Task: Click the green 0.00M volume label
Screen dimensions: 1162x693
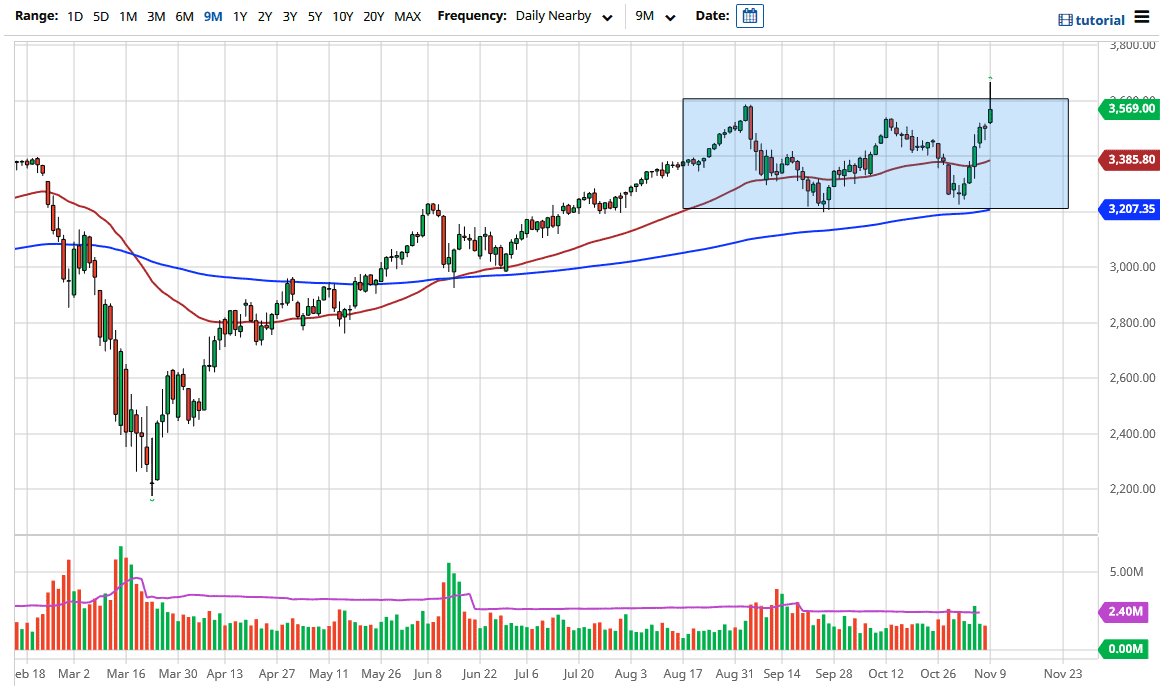Action: pyautogui.click(x=1124, y=649)
